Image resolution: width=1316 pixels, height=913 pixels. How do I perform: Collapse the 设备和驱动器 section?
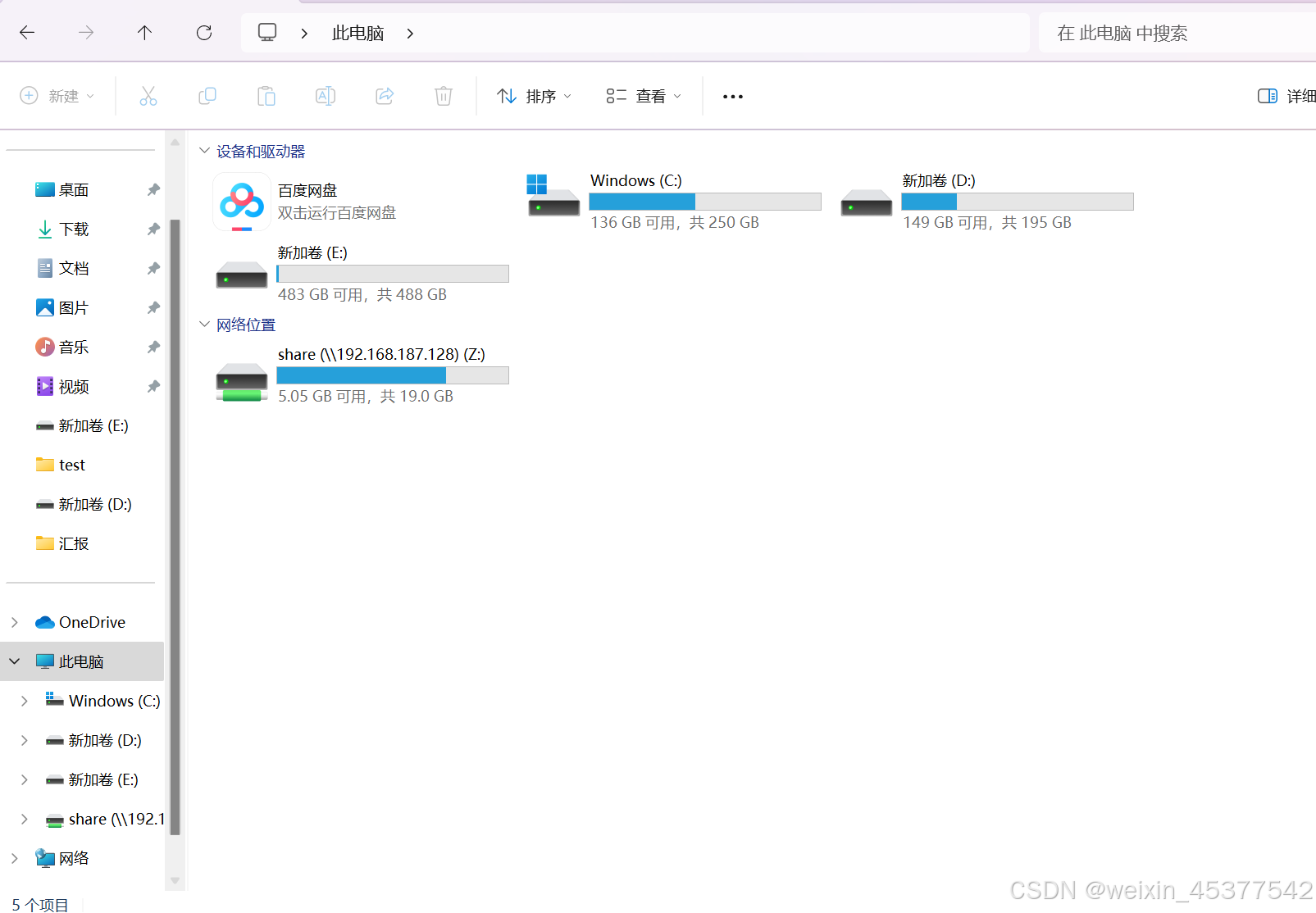(204, 151)
